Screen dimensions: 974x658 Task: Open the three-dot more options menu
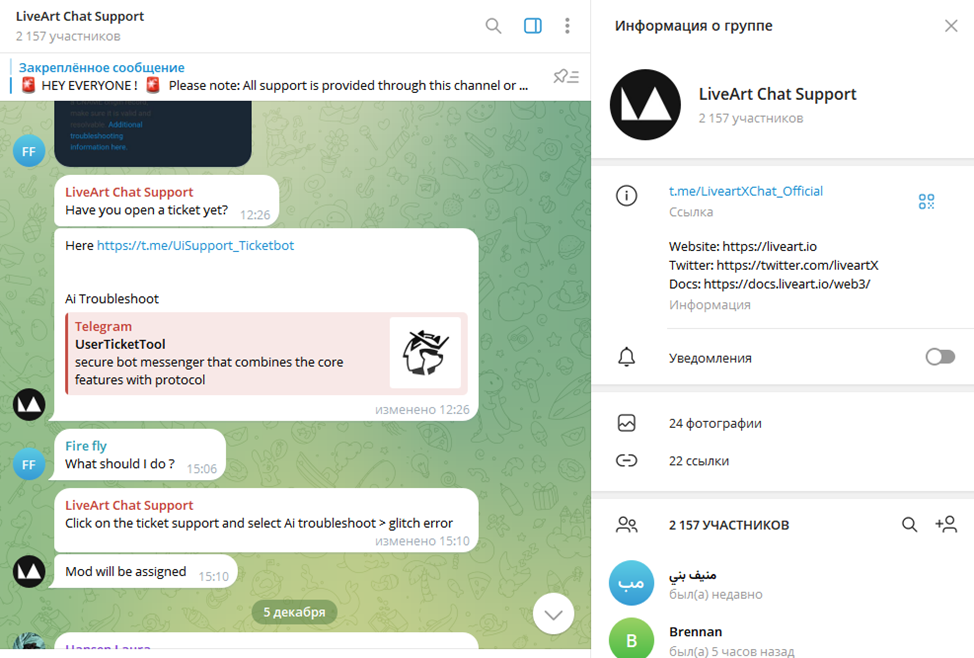tap(567, 25)
